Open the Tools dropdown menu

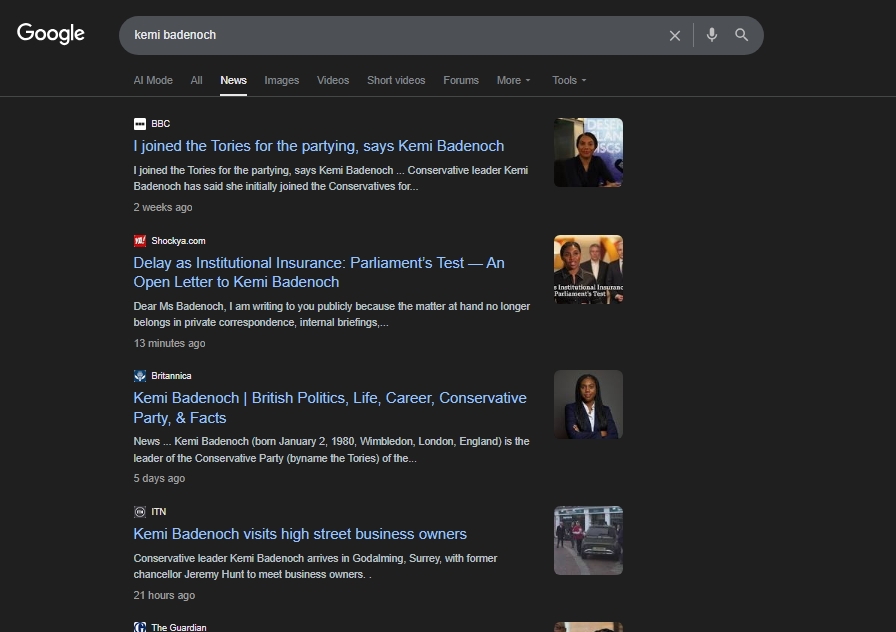pyautogui.click(x=569, y=80)
